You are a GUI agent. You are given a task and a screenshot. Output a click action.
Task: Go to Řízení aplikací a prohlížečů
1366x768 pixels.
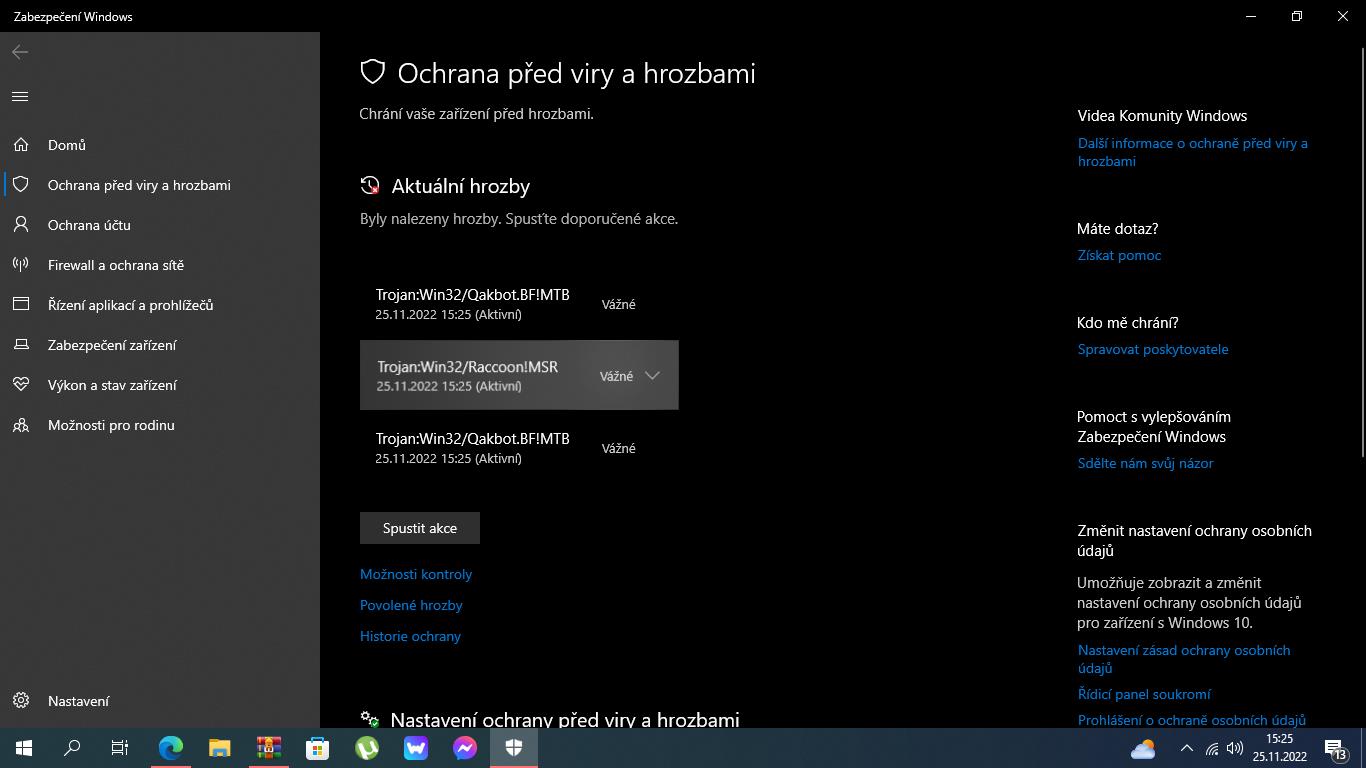130,305
